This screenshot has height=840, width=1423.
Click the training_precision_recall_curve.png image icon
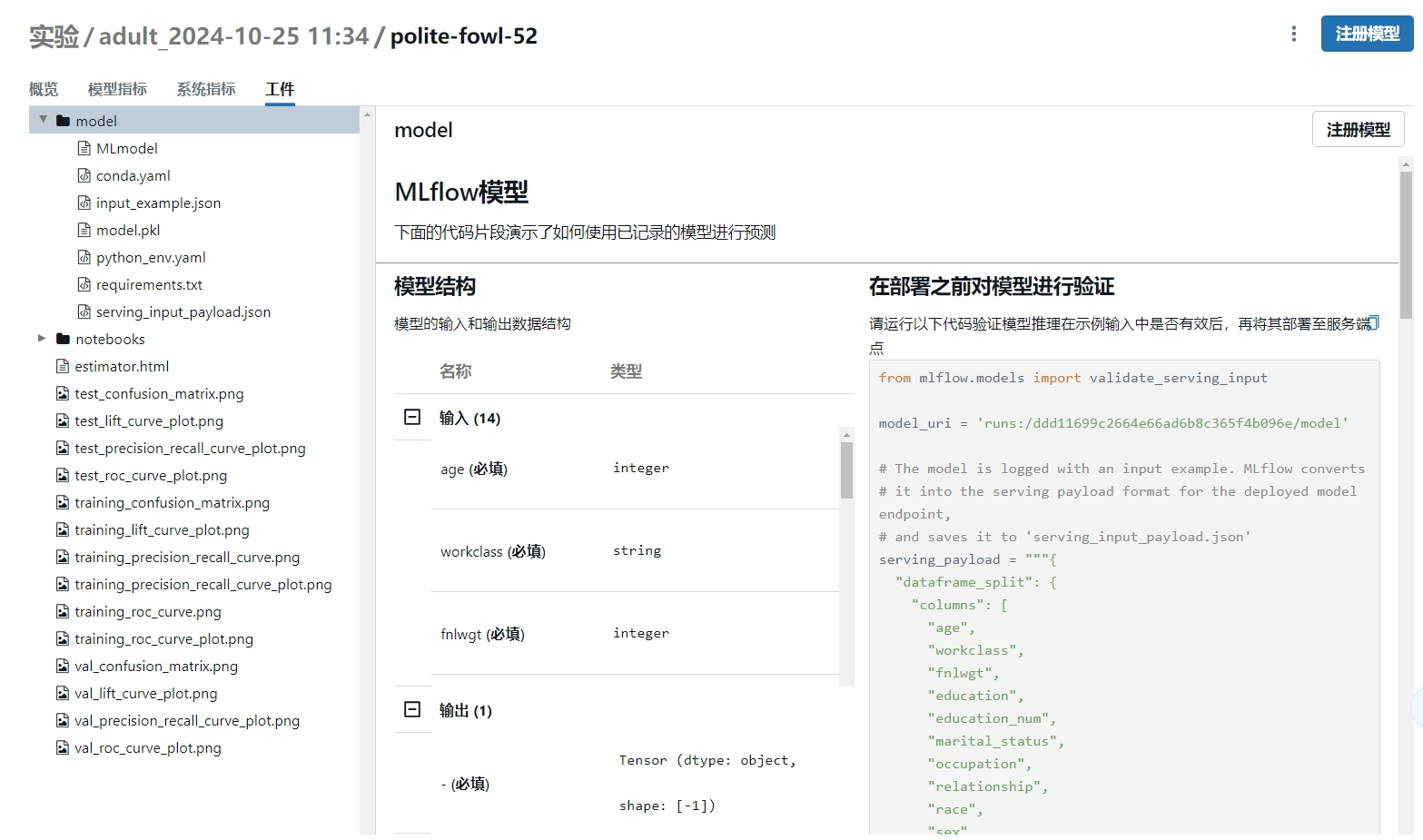tap(63, 557)
